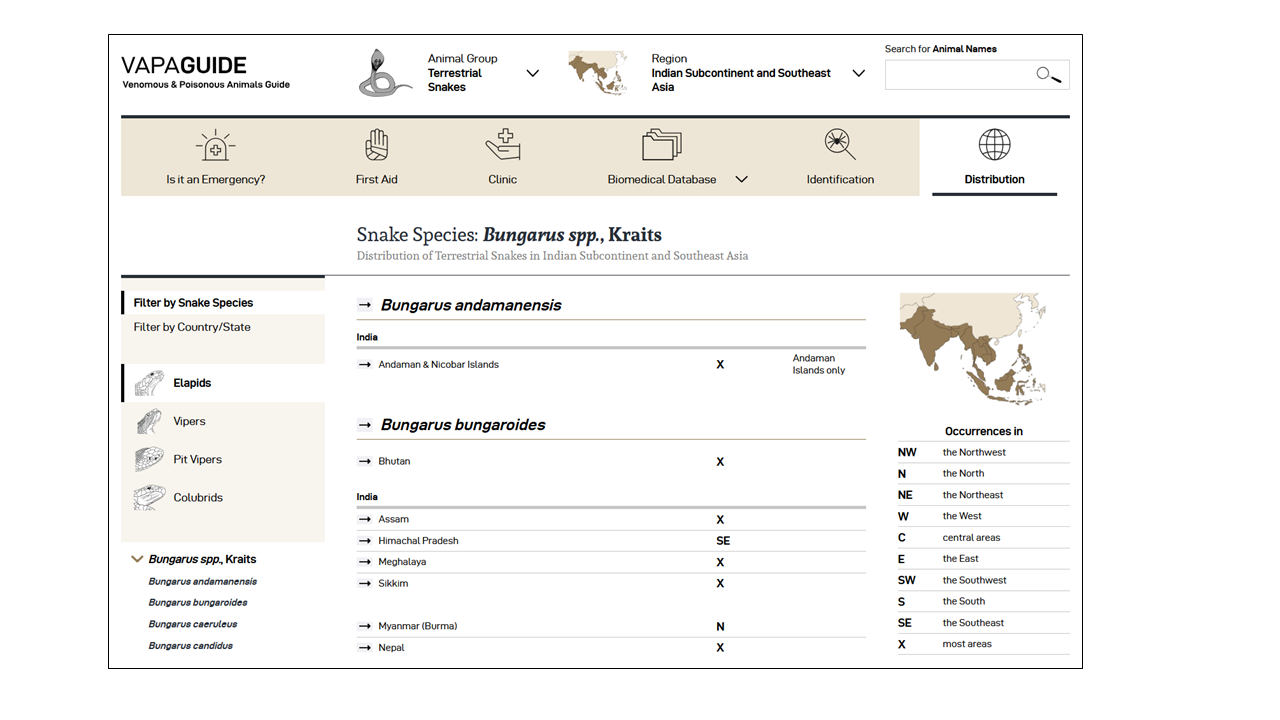The width and height of the screenshot is (1280, 720).
Task: Select the Vipers snake head icon
Action: pos(148,421)
